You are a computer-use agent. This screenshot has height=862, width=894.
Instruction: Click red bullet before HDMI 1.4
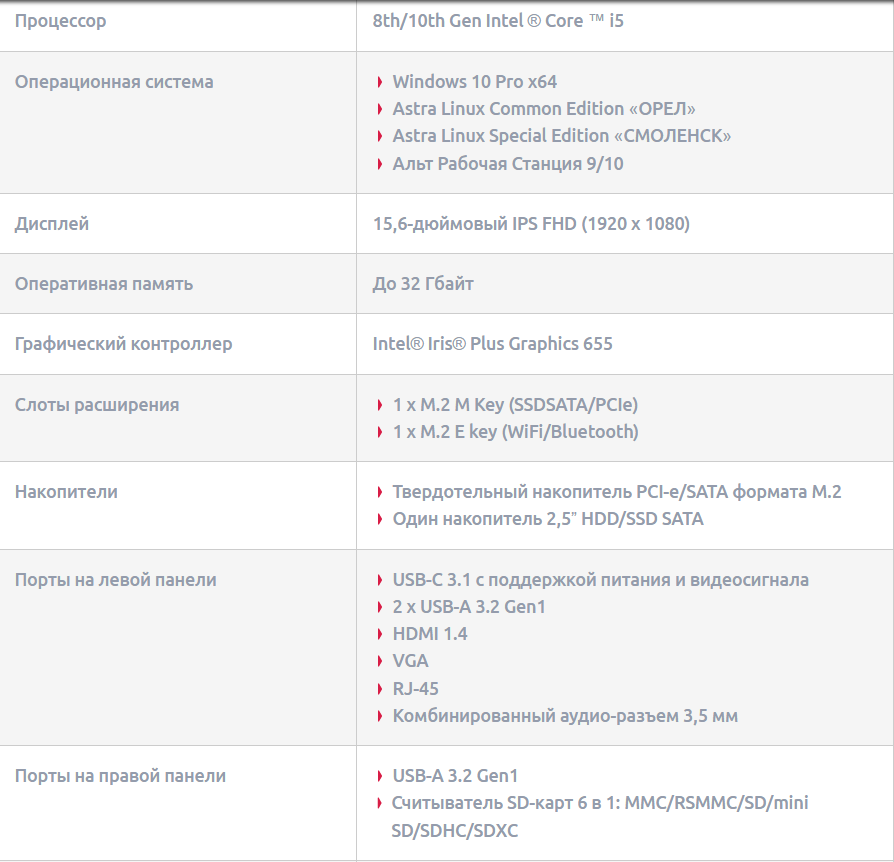pyautogui.click(x=380, y=634)
